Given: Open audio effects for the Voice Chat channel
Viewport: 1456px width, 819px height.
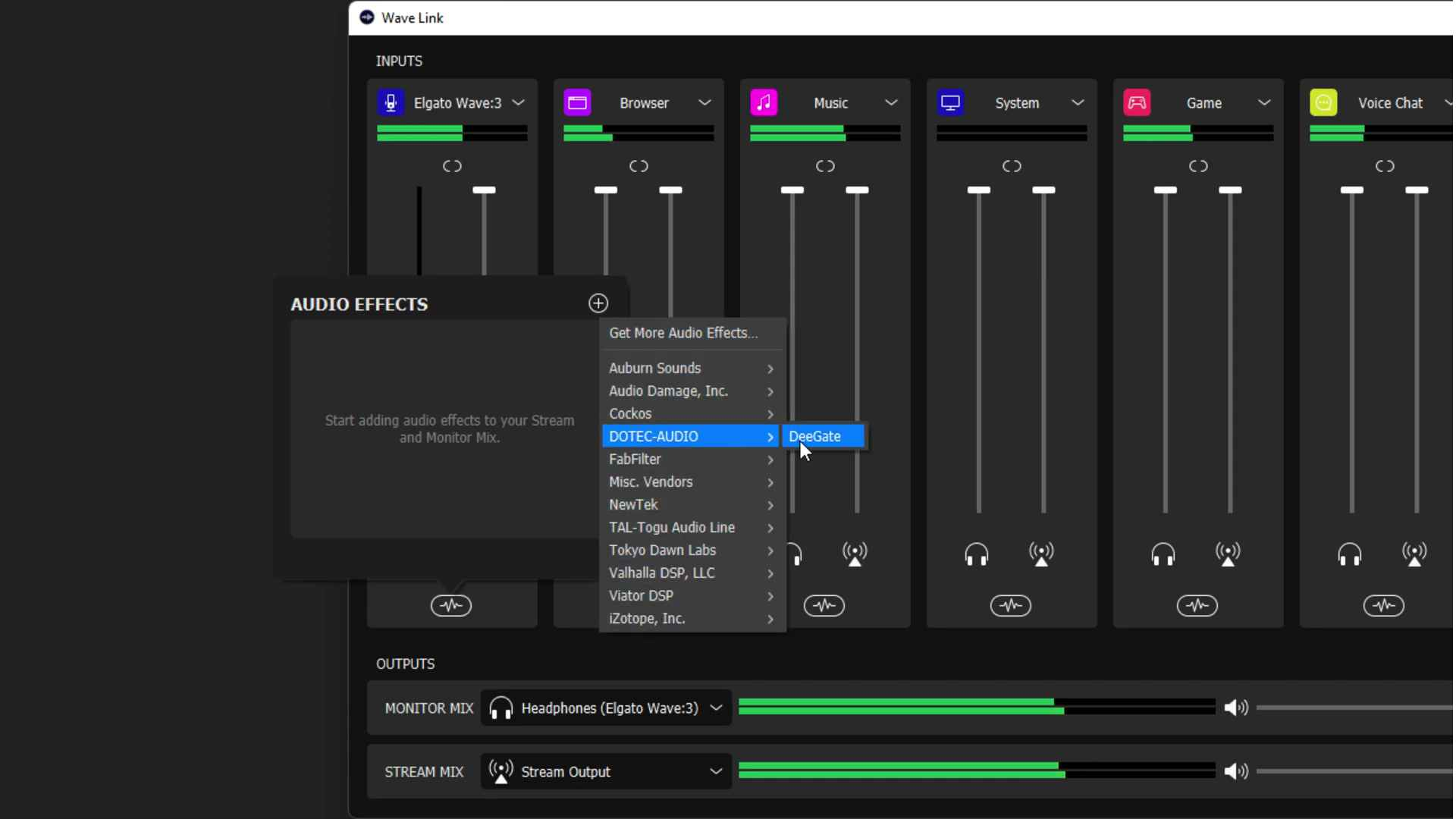Looking at the screenshot, I should (x=1384, y=605).
